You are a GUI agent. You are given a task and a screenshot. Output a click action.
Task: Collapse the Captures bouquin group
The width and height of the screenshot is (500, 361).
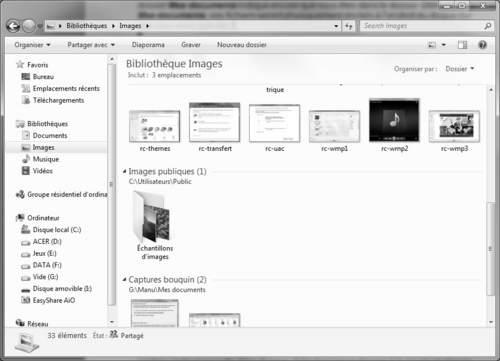[124, 279]
